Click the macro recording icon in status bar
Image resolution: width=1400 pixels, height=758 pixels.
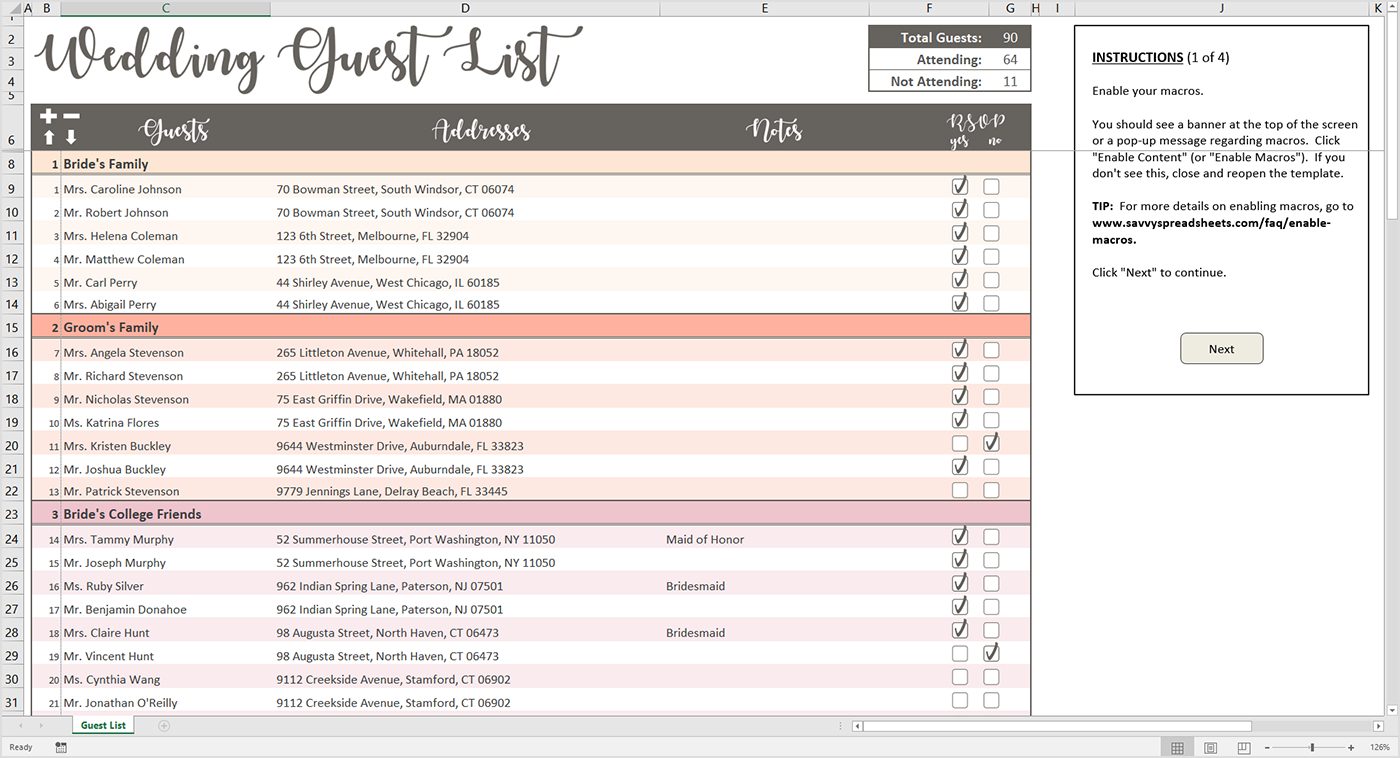(x=61, y=748)
